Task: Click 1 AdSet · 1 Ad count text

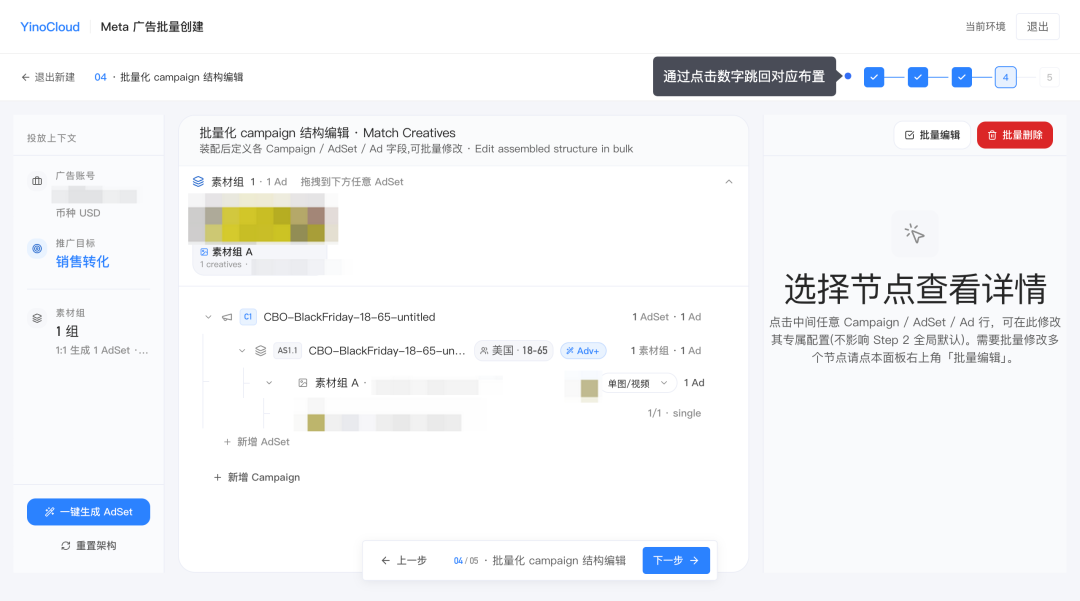Action: point(667,317)
